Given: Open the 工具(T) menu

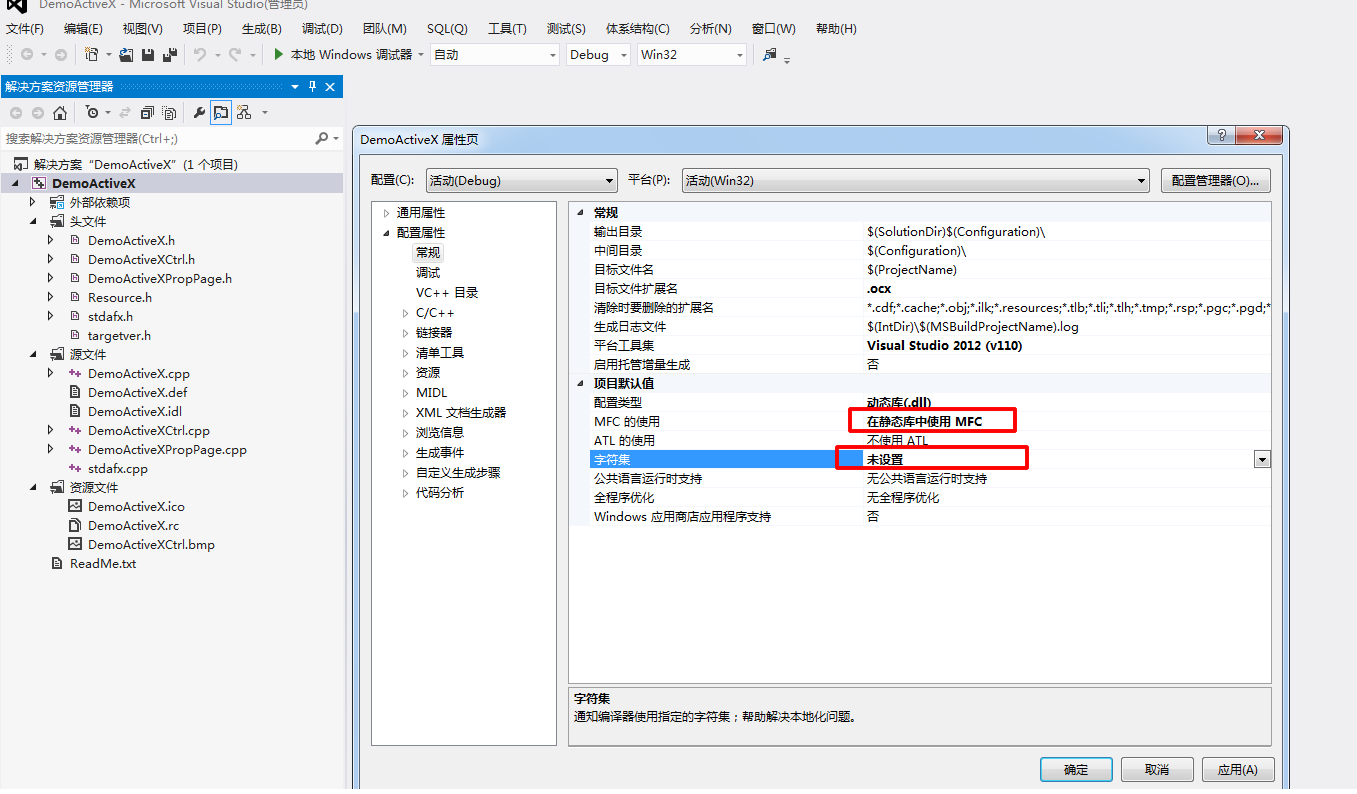Looking at the screenshot, I should [x=507, y=29].
